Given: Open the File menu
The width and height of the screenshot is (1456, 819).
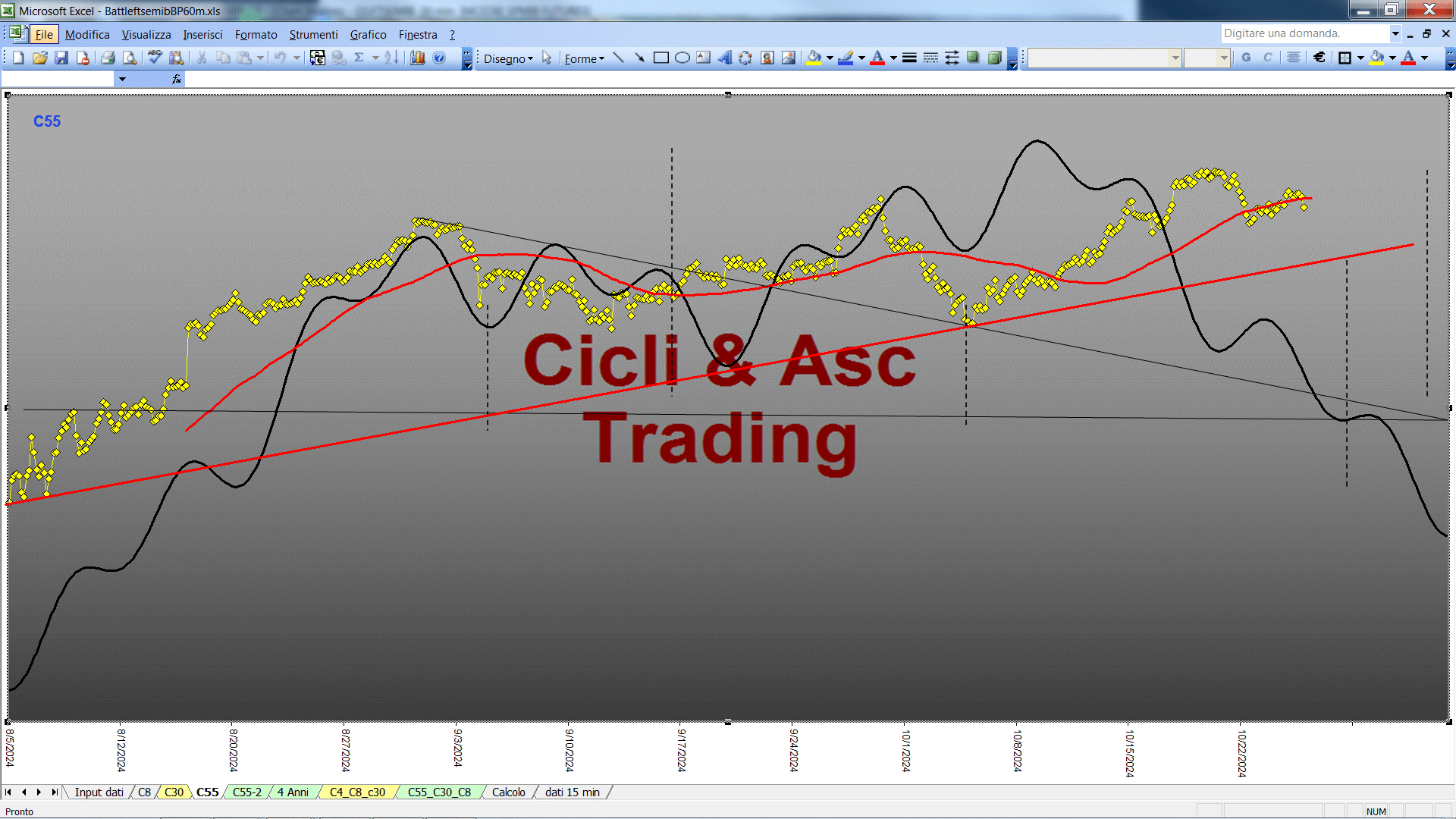Looking at the screenshot, I should coord(44,35).
